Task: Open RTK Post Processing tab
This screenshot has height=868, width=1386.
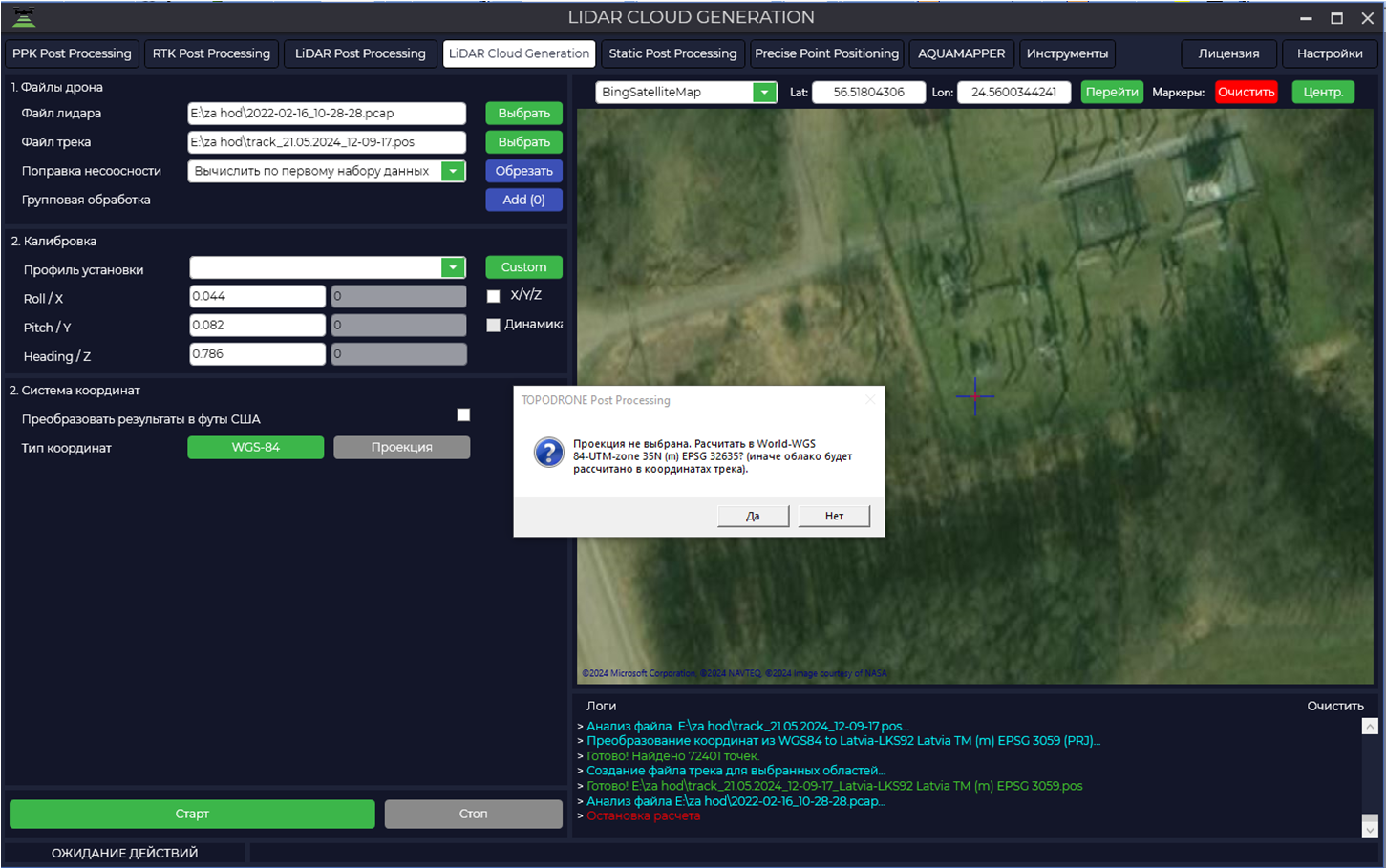Action: 211,53
